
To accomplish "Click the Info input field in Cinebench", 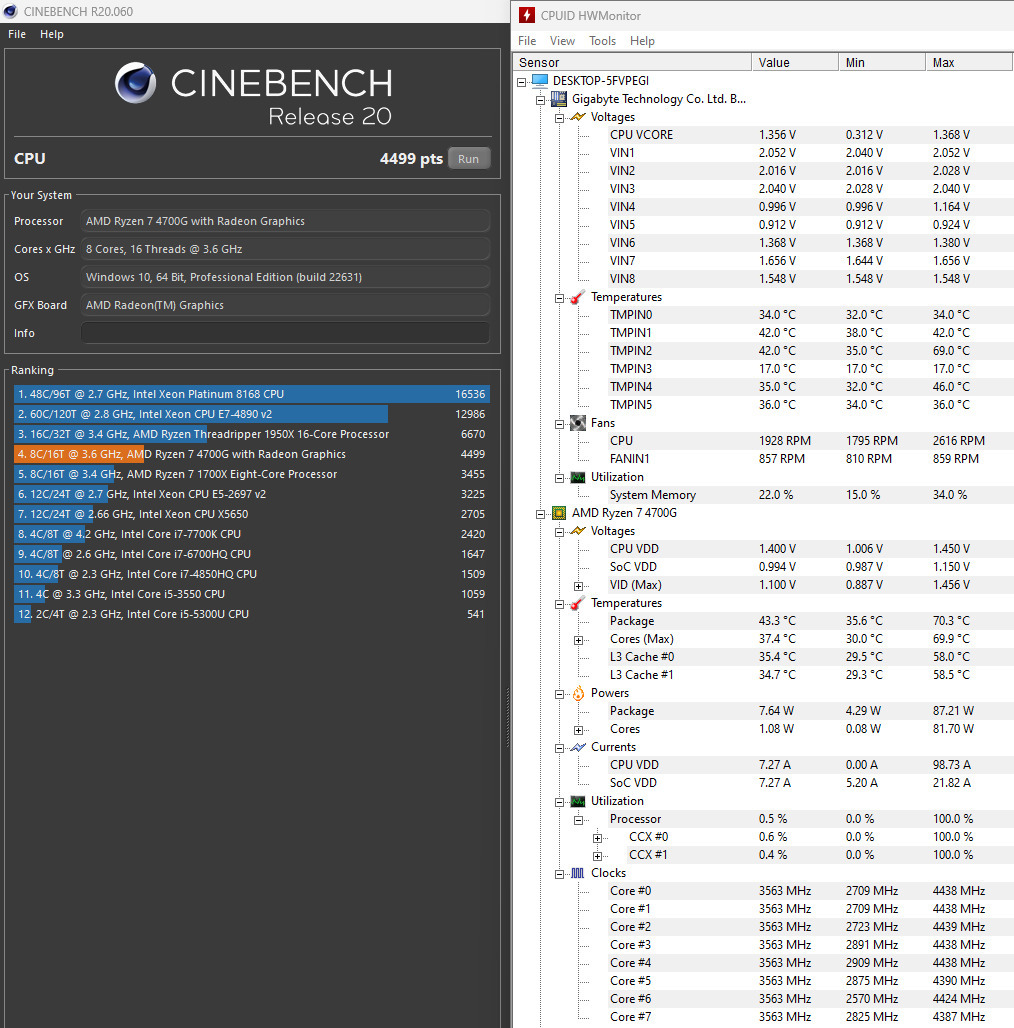I will point(285,333).
